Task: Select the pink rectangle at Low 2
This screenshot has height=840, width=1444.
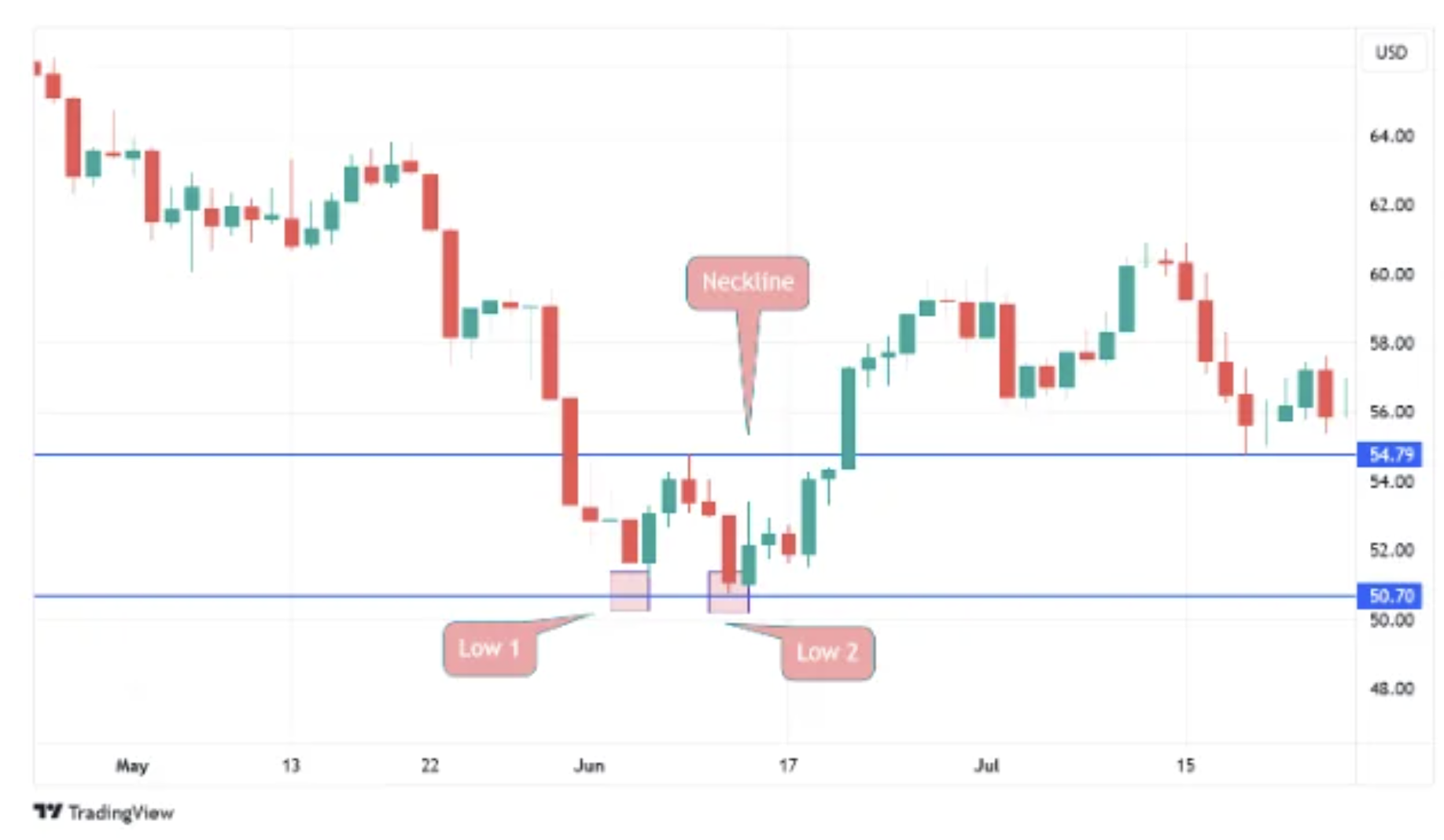Action: 728,591
